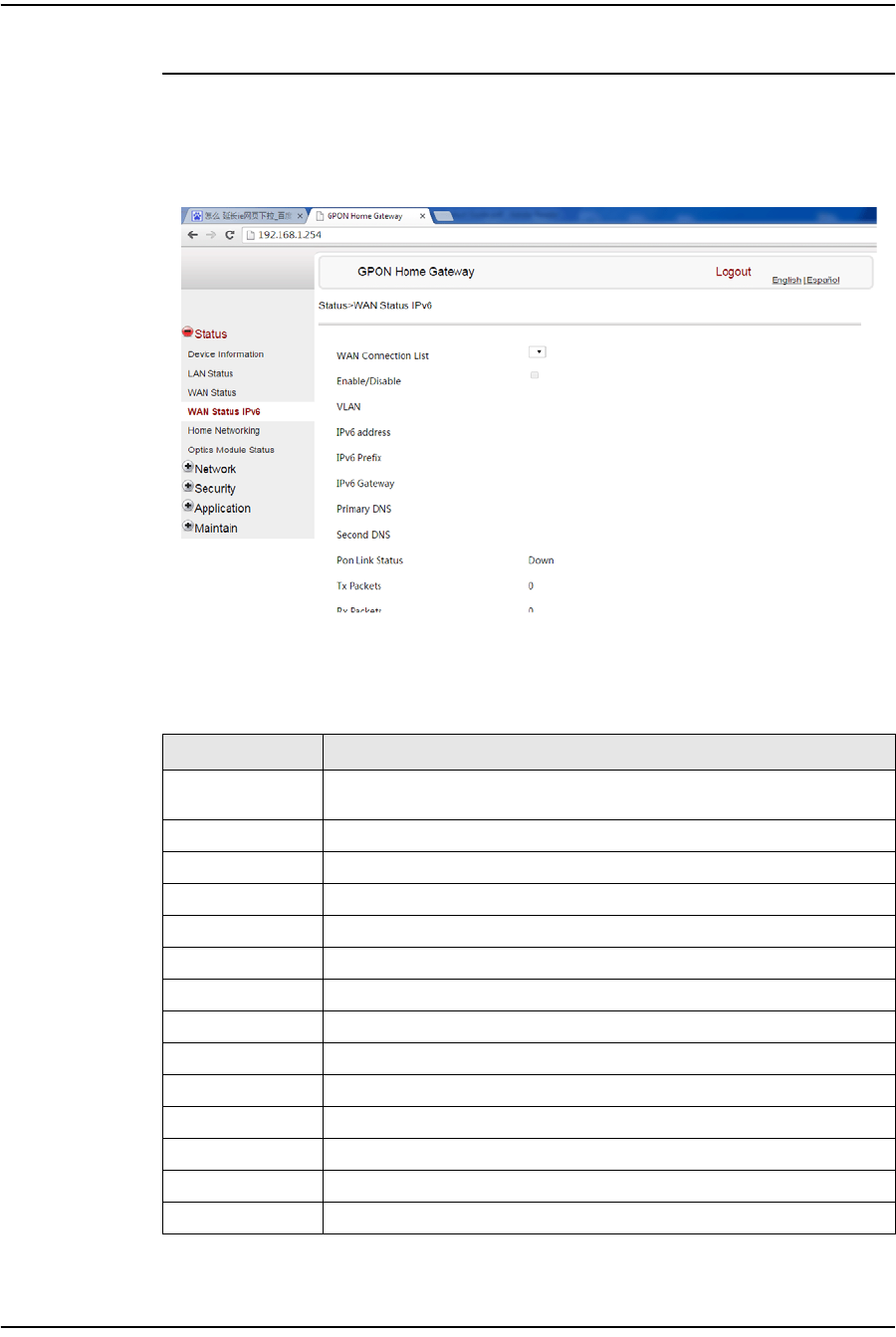The image size is (896, 1337).
Task: Go back using the browser back arrow
Action: pos(193,235)
